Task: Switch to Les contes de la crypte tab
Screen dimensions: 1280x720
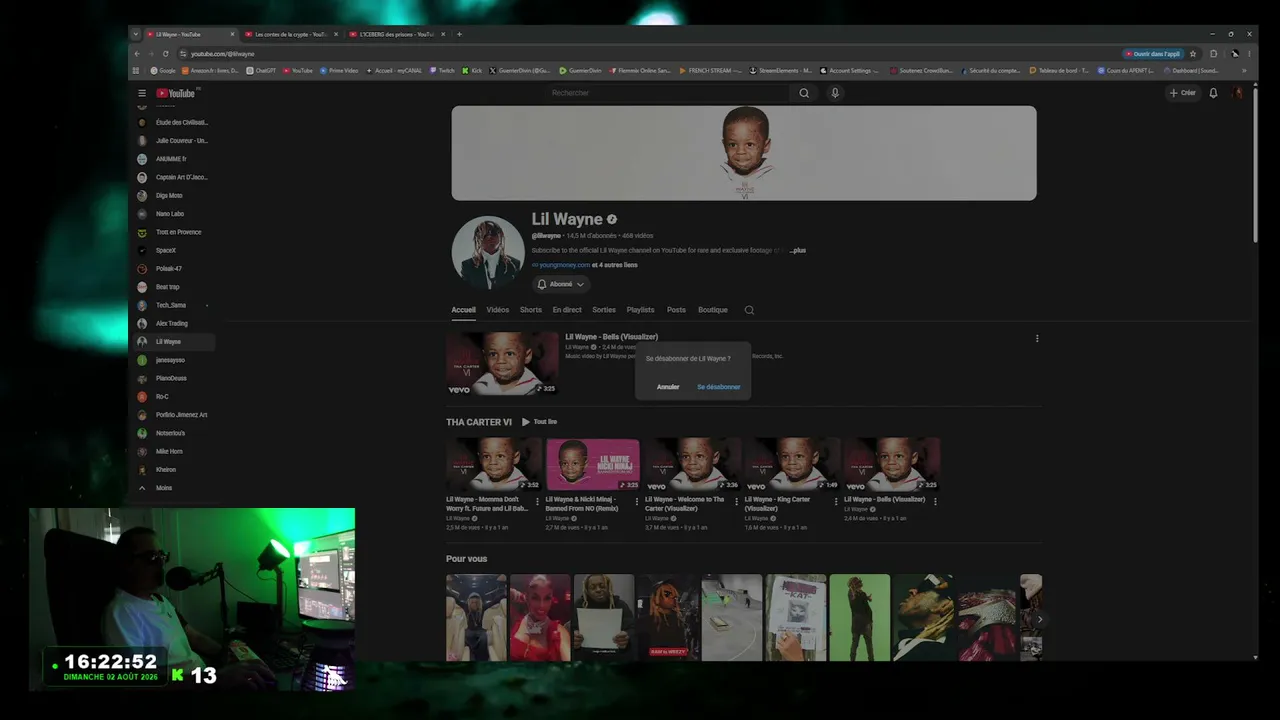Action: 288,34
